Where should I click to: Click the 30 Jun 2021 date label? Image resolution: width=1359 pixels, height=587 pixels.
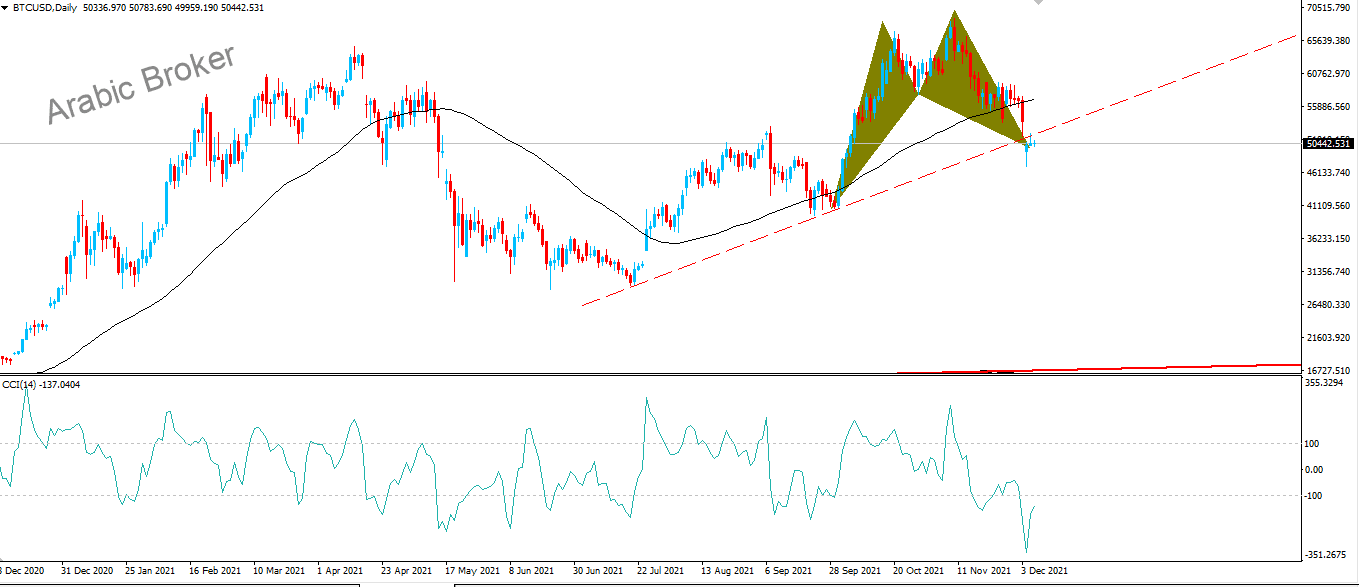coord(599,570)
